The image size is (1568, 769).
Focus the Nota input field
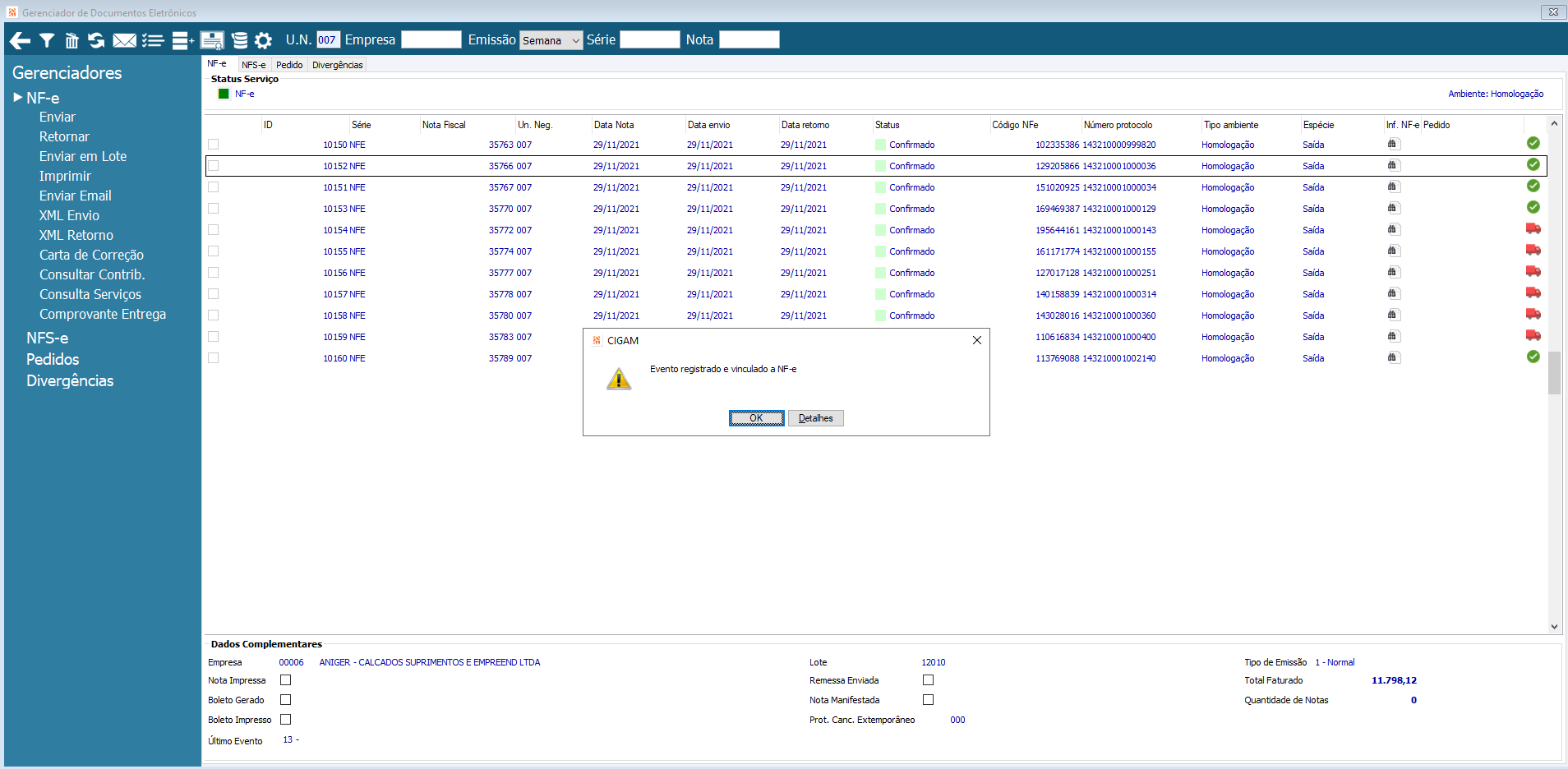click(x=749, y=39)
